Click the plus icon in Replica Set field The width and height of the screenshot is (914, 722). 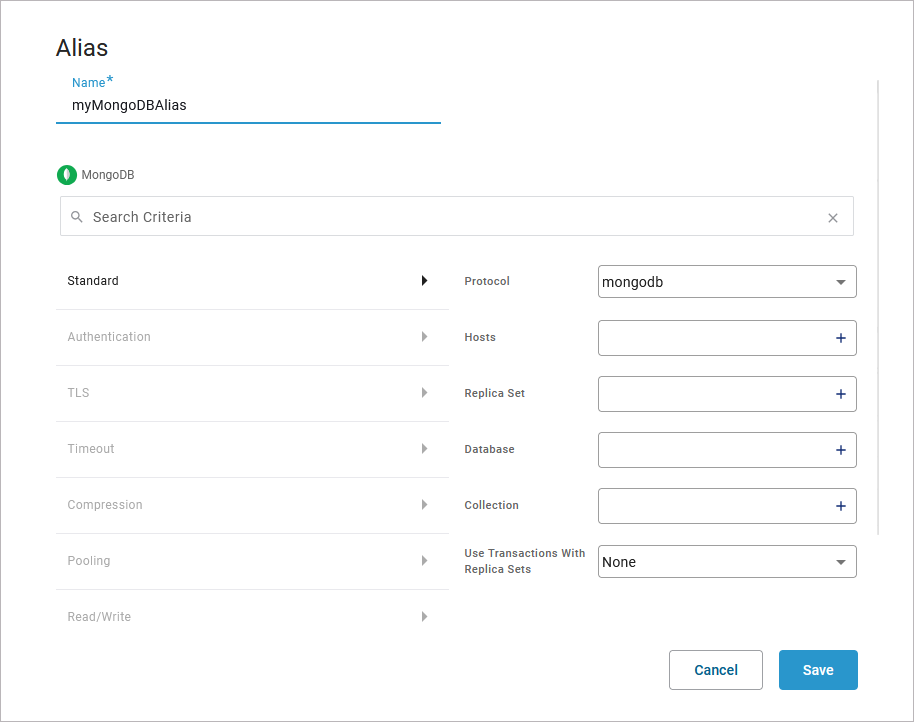point(840,394)
